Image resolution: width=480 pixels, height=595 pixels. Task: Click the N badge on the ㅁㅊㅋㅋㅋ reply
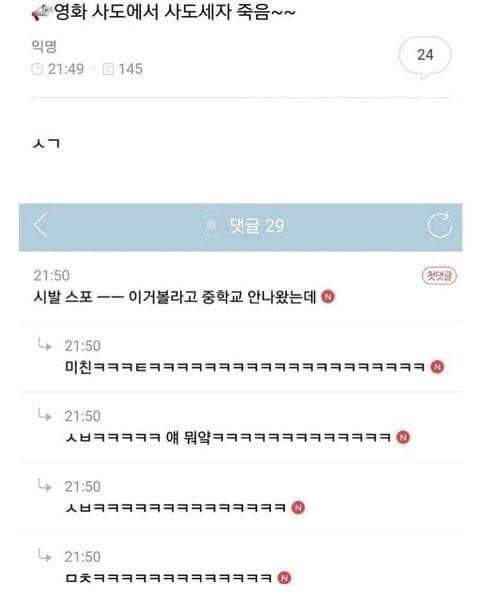pos(284,578)
